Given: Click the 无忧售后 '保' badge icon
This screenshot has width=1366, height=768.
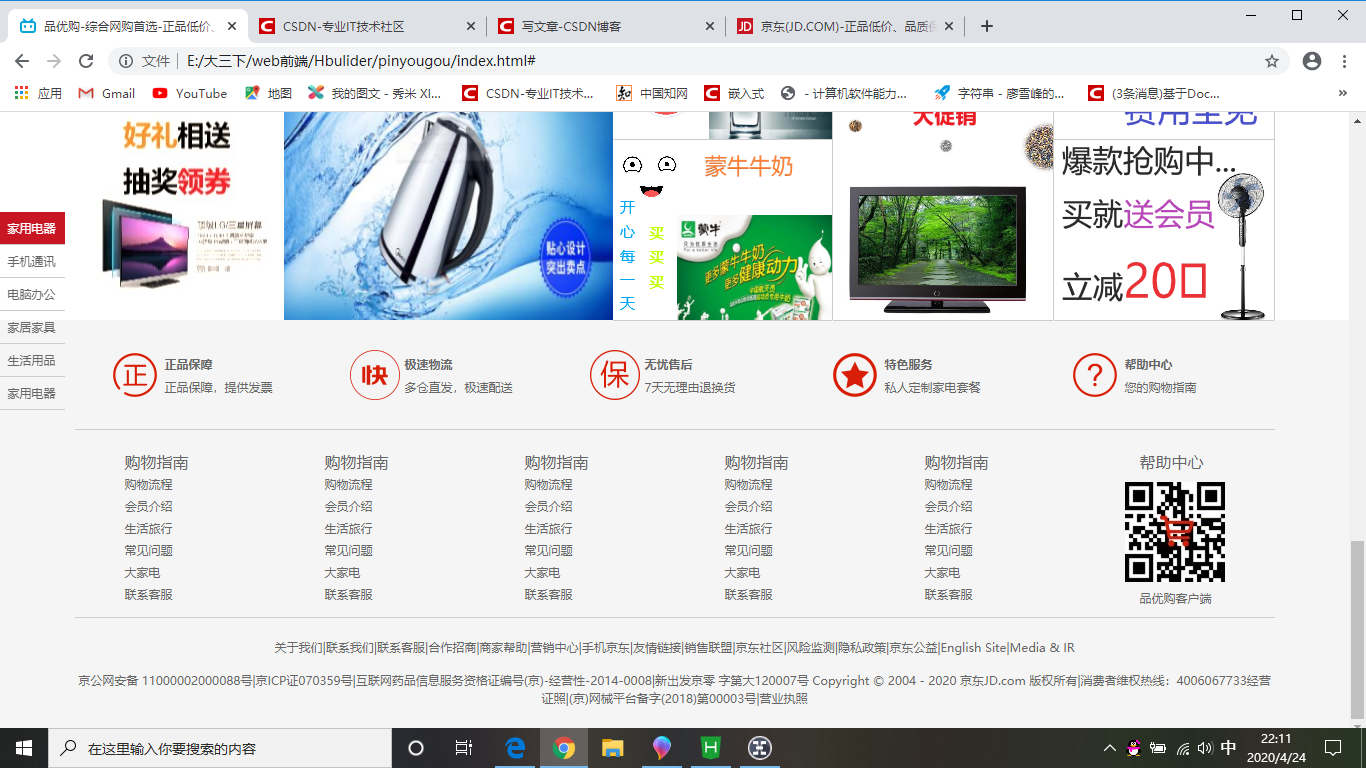Looking at the screenshot, I should [x=615, y=375].
